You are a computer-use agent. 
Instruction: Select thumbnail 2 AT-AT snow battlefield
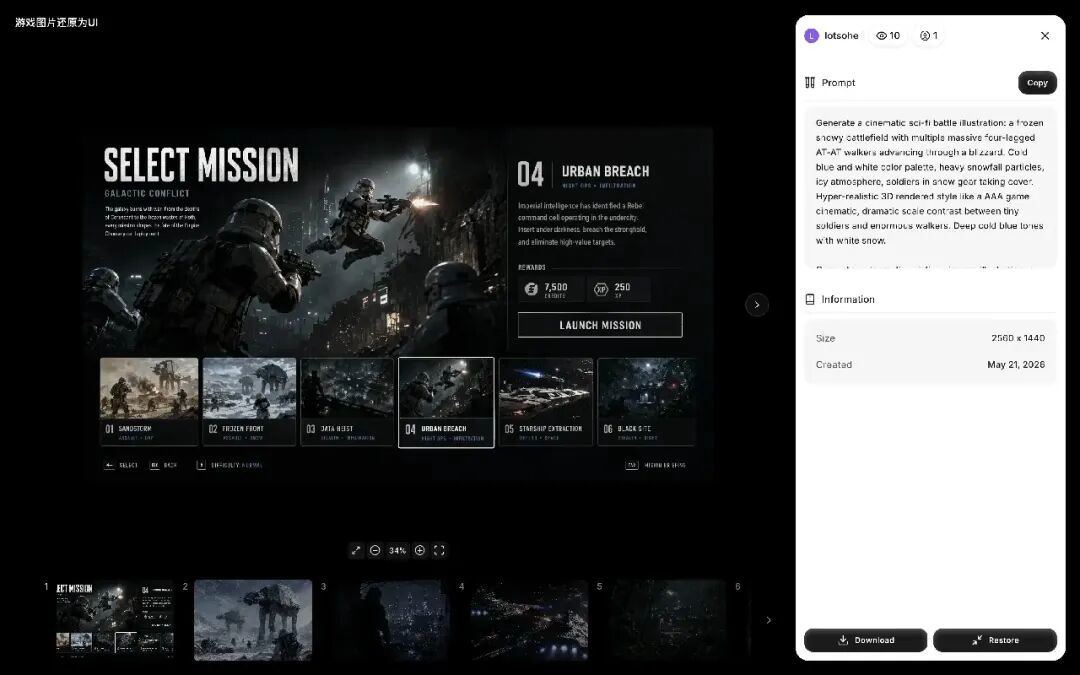pos(253,620)
